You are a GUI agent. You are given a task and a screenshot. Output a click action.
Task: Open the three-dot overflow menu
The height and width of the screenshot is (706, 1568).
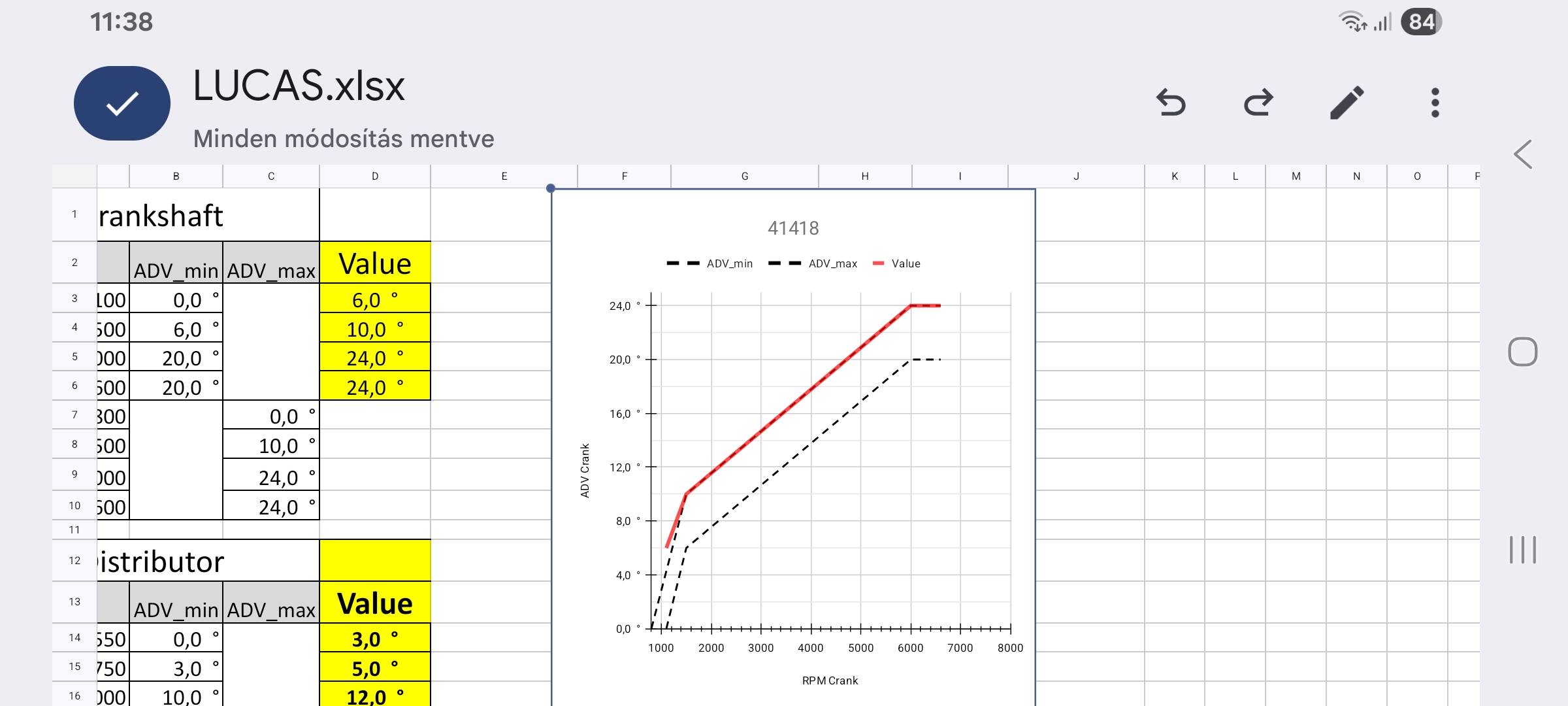(x=1435, y=103)
